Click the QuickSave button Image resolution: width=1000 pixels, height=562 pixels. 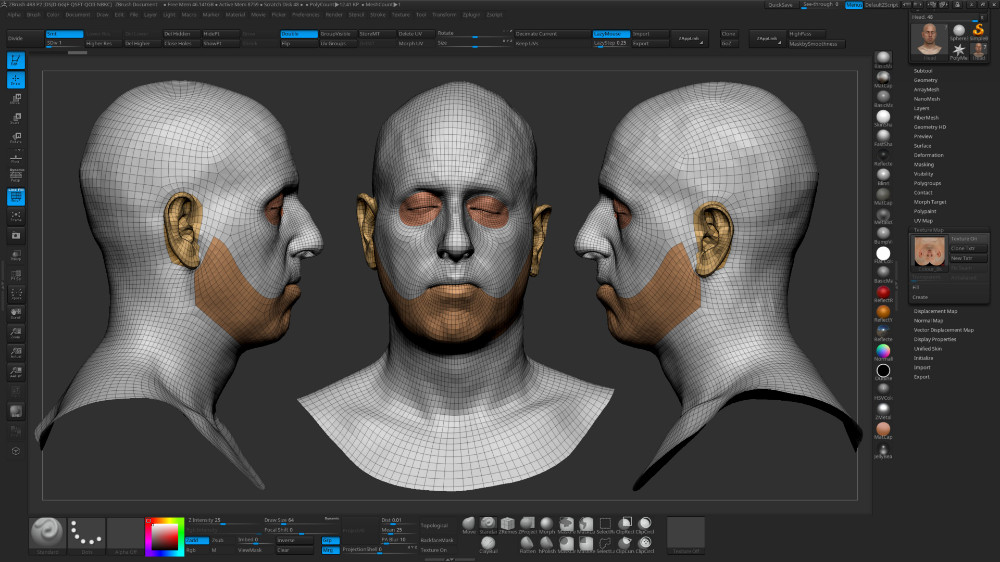[781, 5]
